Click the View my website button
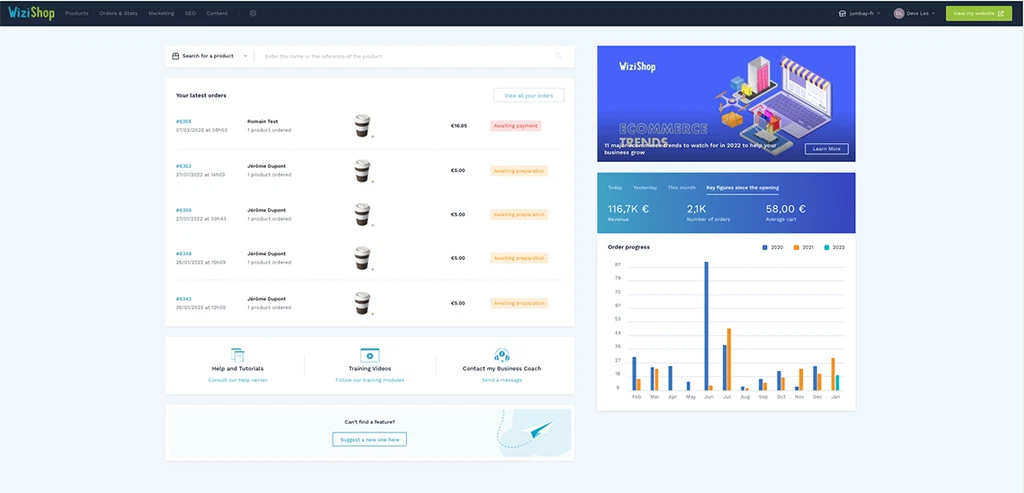1024x493 pixels. pyautogui.click(x=978, y=13)
